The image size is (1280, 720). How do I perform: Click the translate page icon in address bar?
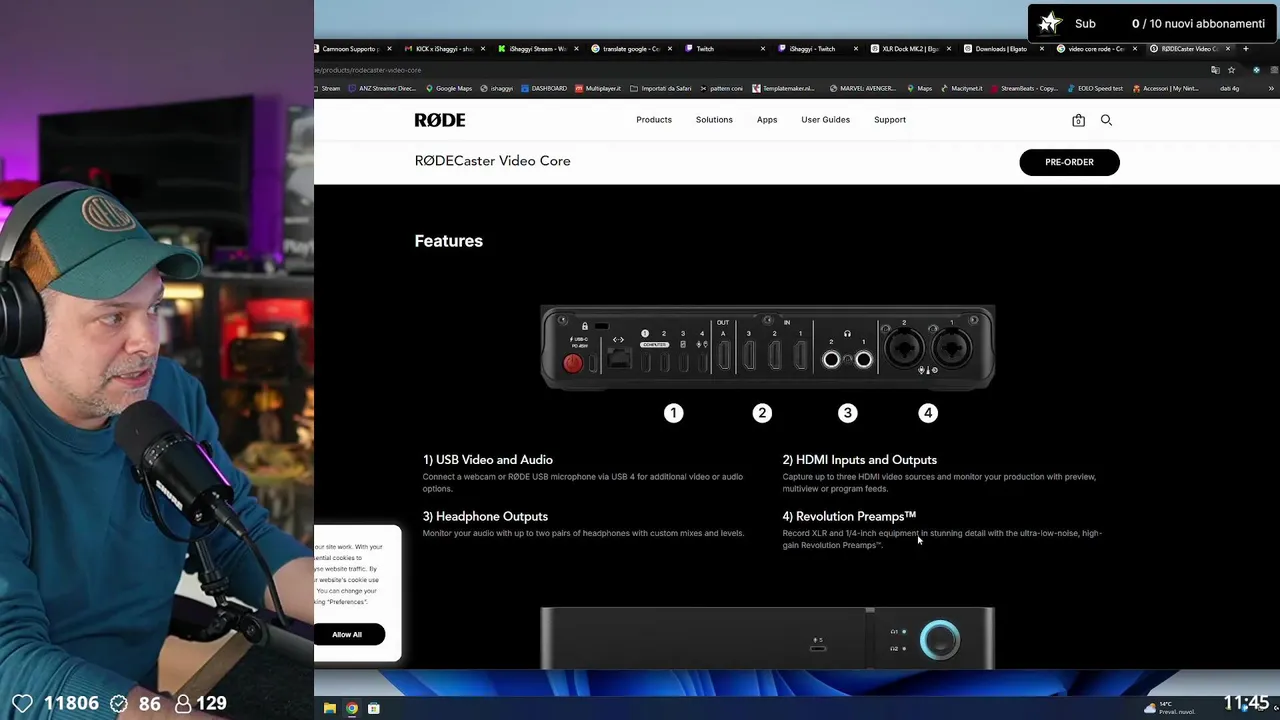pyautogui.click(x=1215, y=70)
